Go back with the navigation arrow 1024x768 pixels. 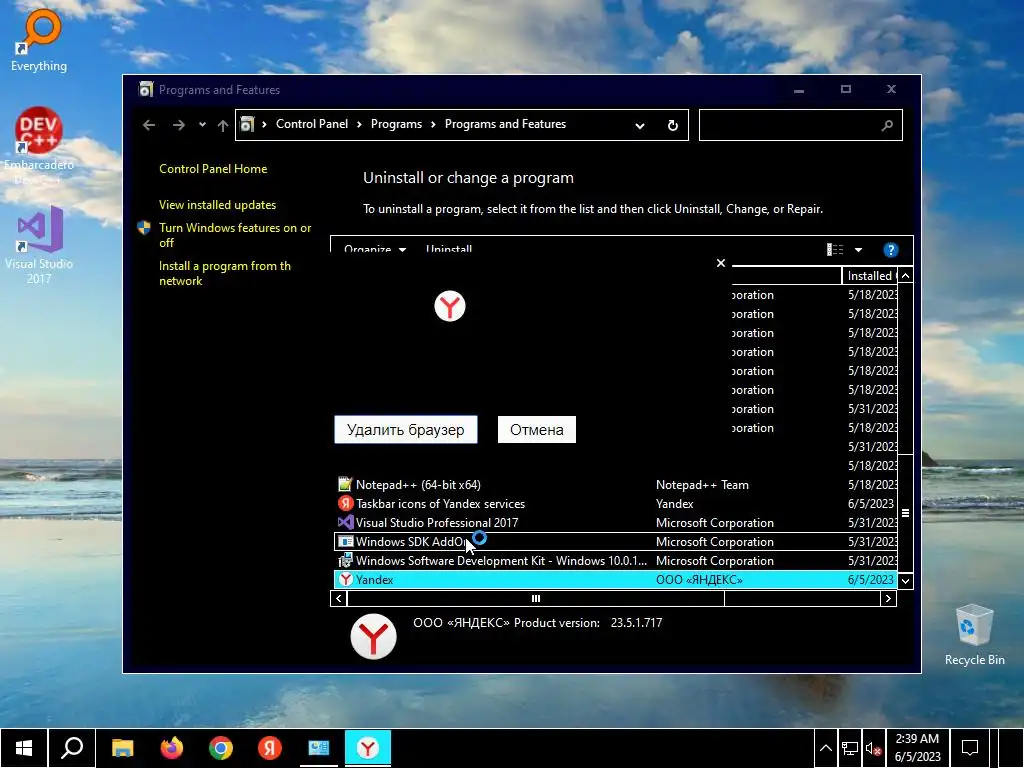149,125
